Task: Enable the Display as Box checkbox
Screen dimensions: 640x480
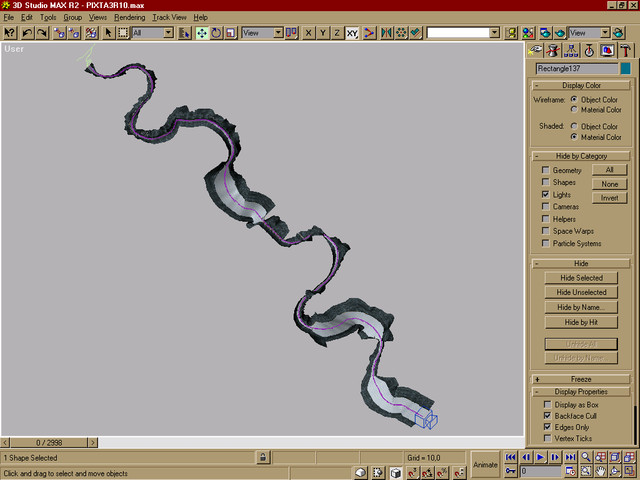Action: [x=547, y=404]
